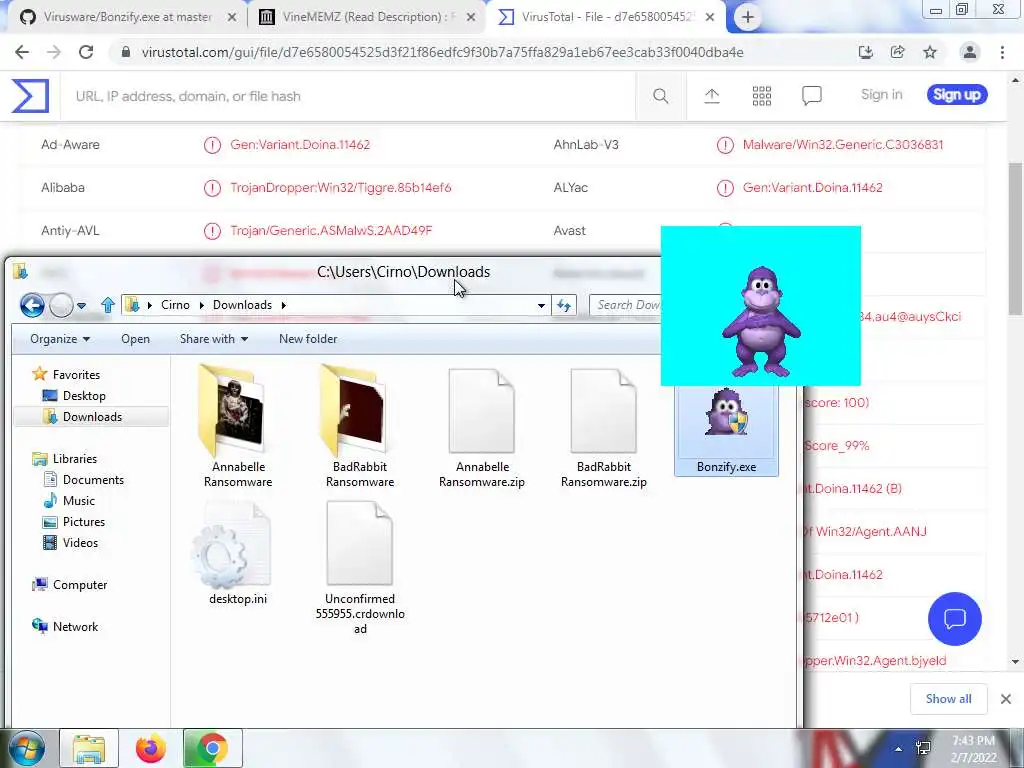
Task: Open the recent pages dropdown arrow
Action: 81,306
